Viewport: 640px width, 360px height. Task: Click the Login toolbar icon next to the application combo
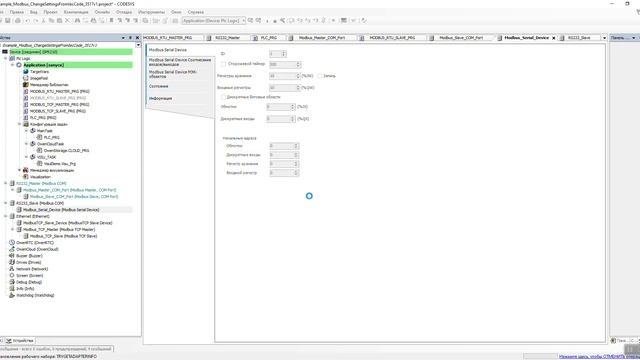251,20
